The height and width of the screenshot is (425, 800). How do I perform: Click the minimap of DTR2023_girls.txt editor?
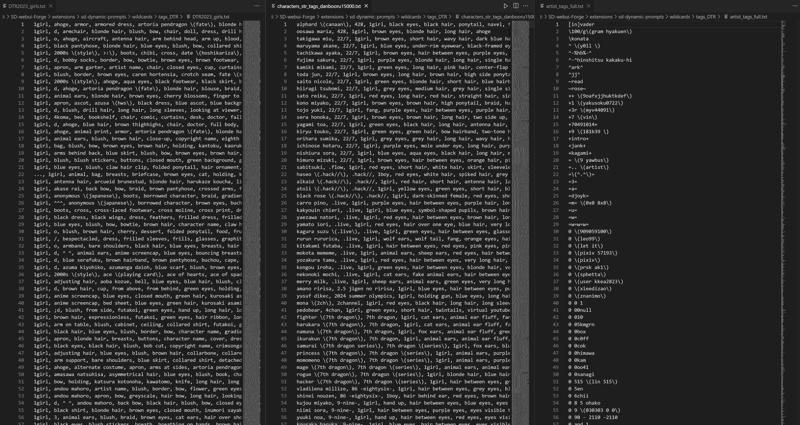pyautogui.click(x=252, y=222)
